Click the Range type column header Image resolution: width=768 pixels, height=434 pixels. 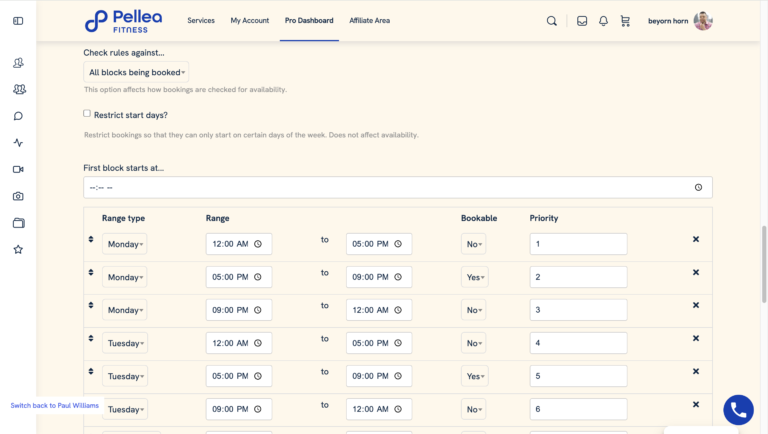click(123, 218)
